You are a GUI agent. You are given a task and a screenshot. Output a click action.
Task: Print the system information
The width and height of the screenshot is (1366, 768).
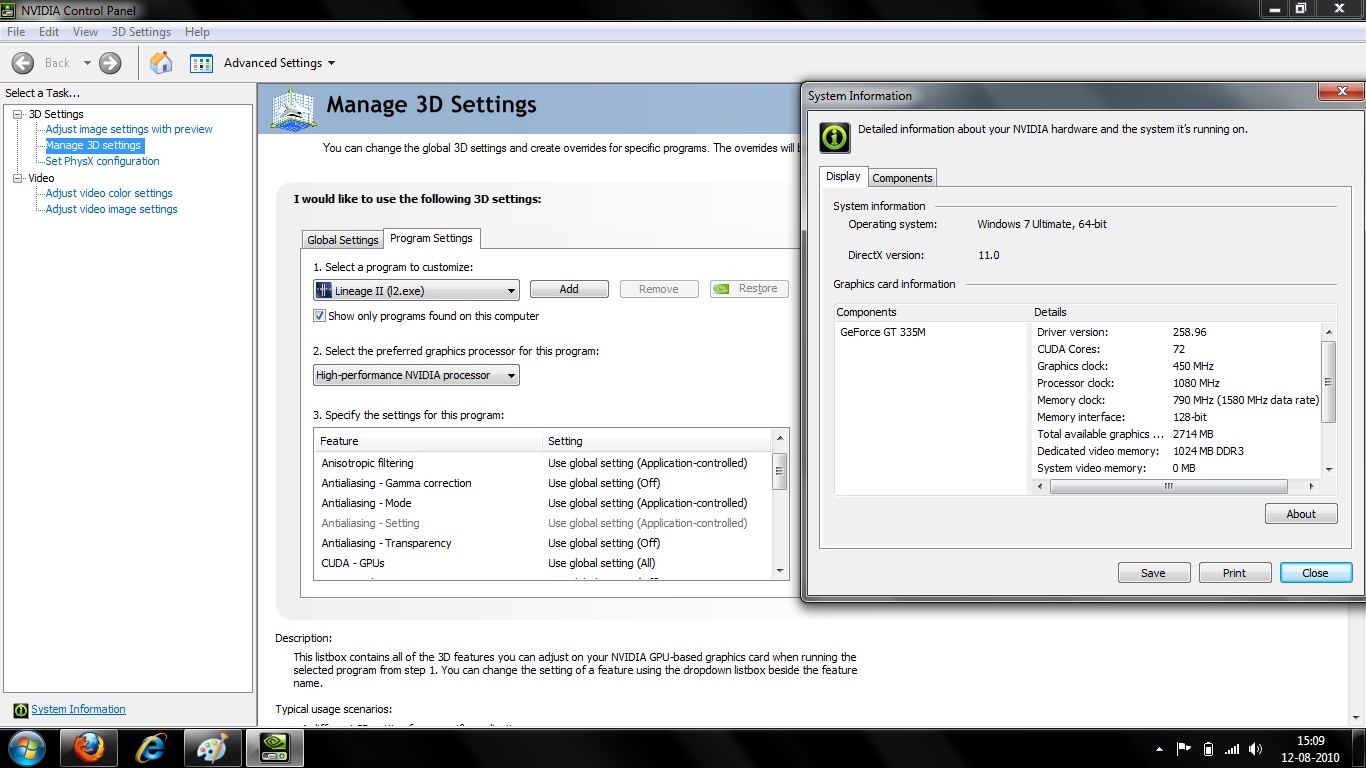(1235, 573)
